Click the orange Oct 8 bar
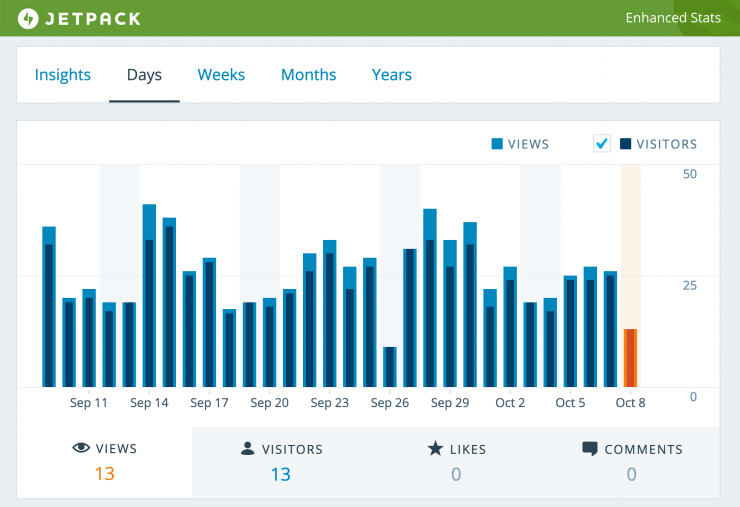 point(631,358)
